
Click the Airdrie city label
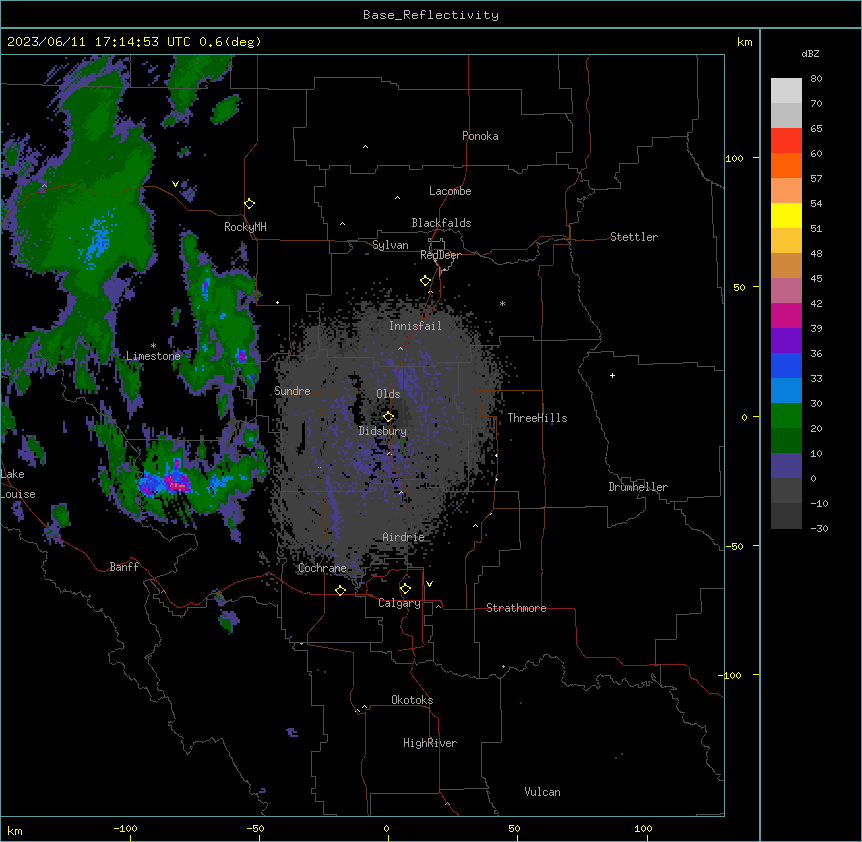coord(403,537)
